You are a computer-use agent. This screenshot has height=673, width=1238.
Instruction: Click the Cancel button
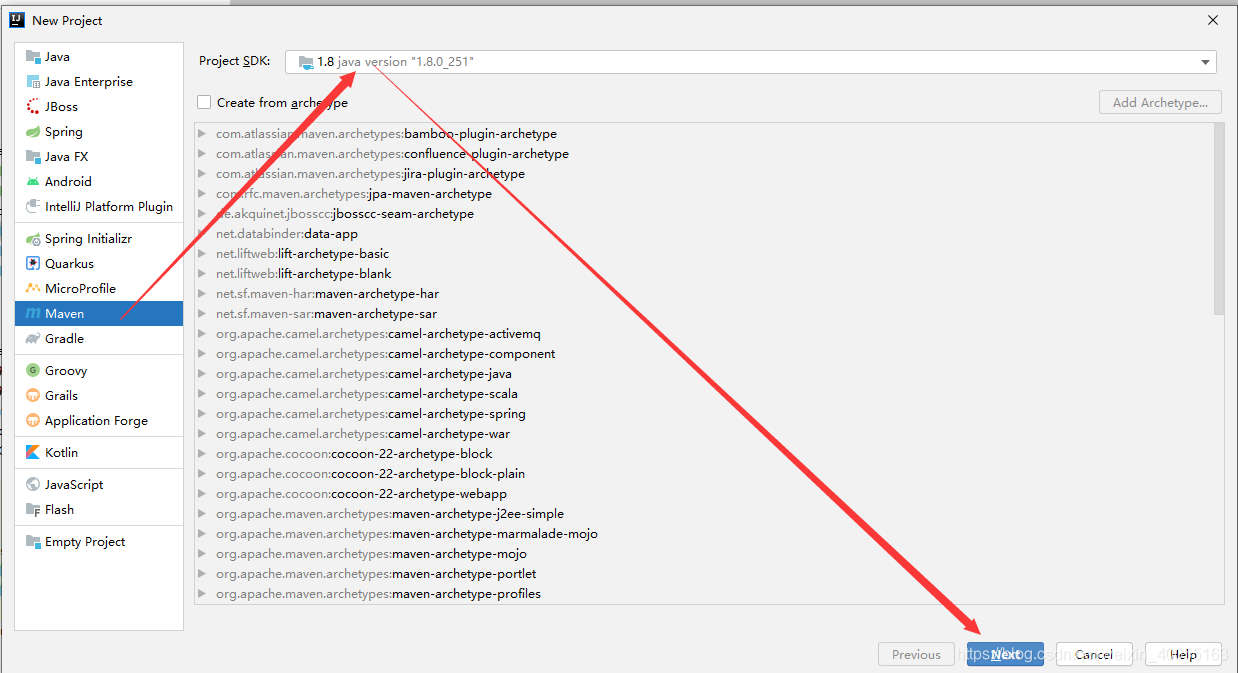click(1094, 654)
